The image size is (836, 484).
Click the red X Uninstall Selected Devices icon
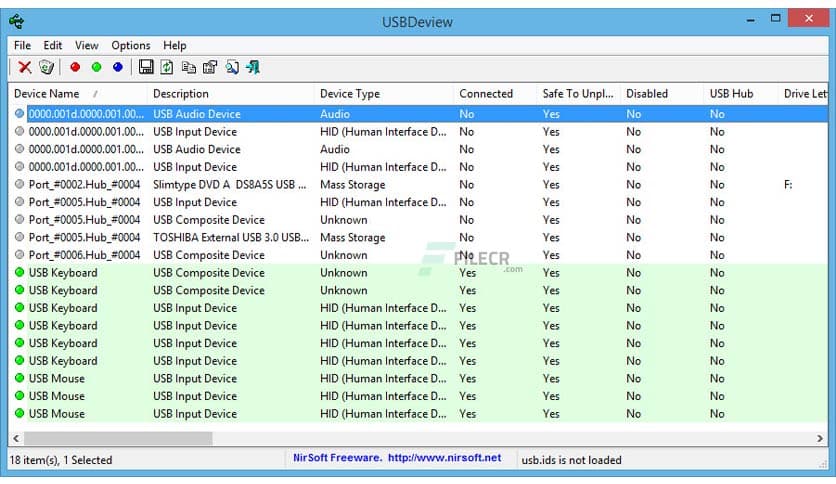point(25,67)
